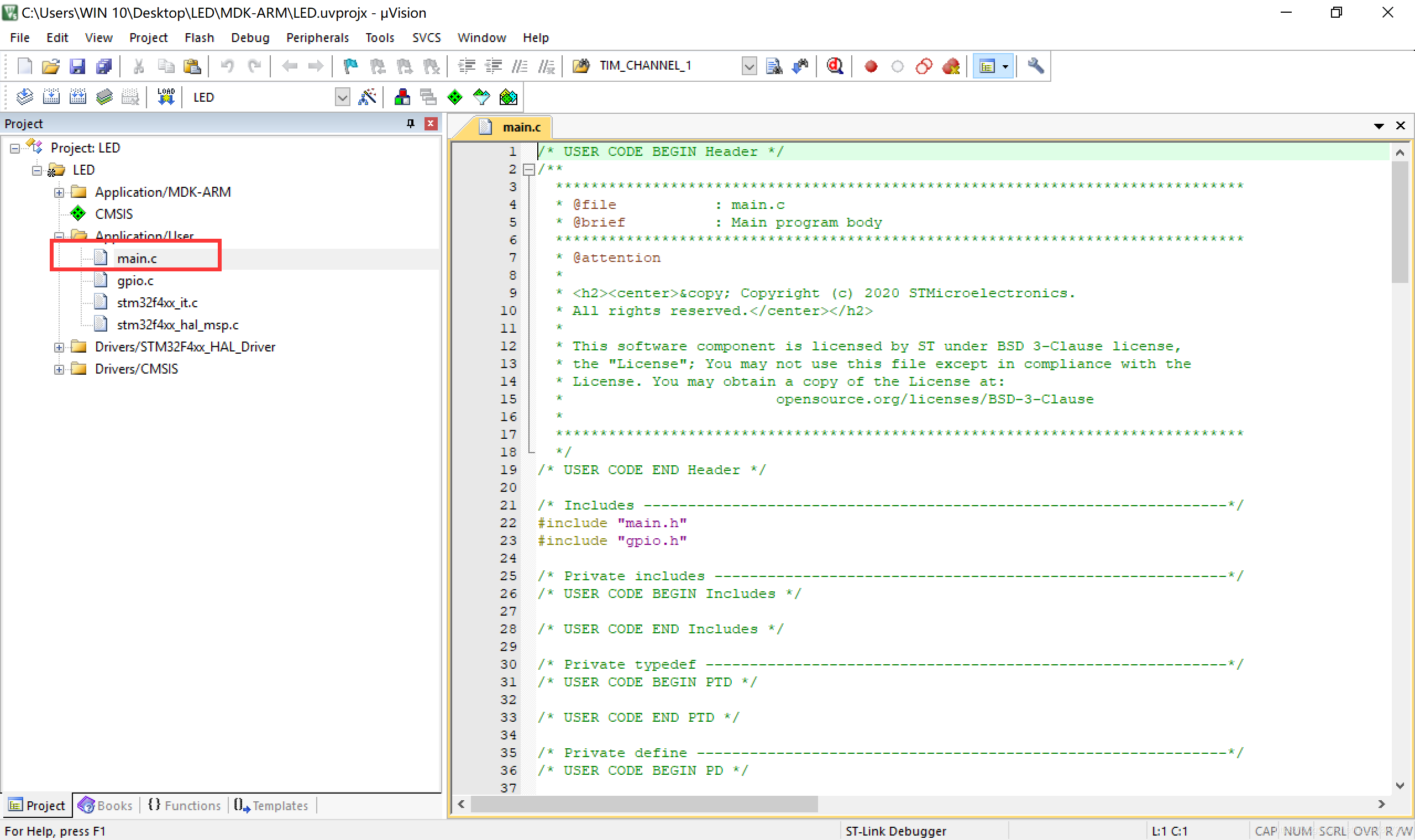Click the Open file folder icon
Viewport: 1415px width, 840px height.
50,66
